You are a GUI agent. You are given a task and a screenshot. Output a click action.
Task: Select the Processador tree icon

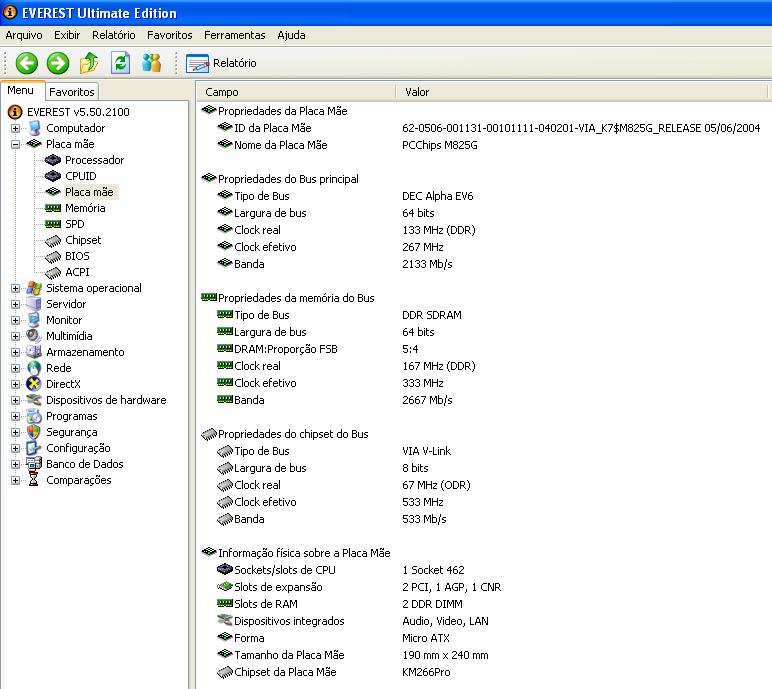click(53, 160)
